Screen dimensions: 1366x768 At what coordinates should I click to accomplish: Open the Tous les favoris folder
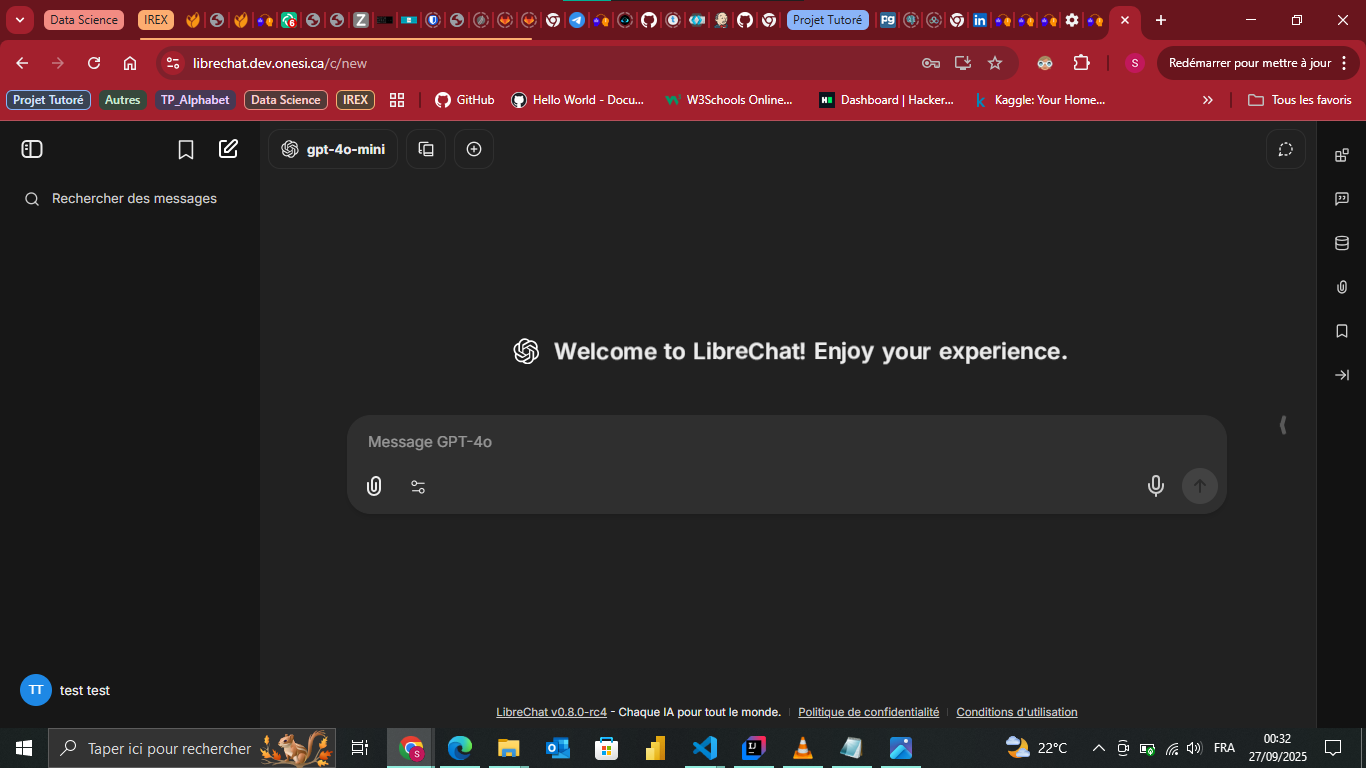tap(1299, 100)
